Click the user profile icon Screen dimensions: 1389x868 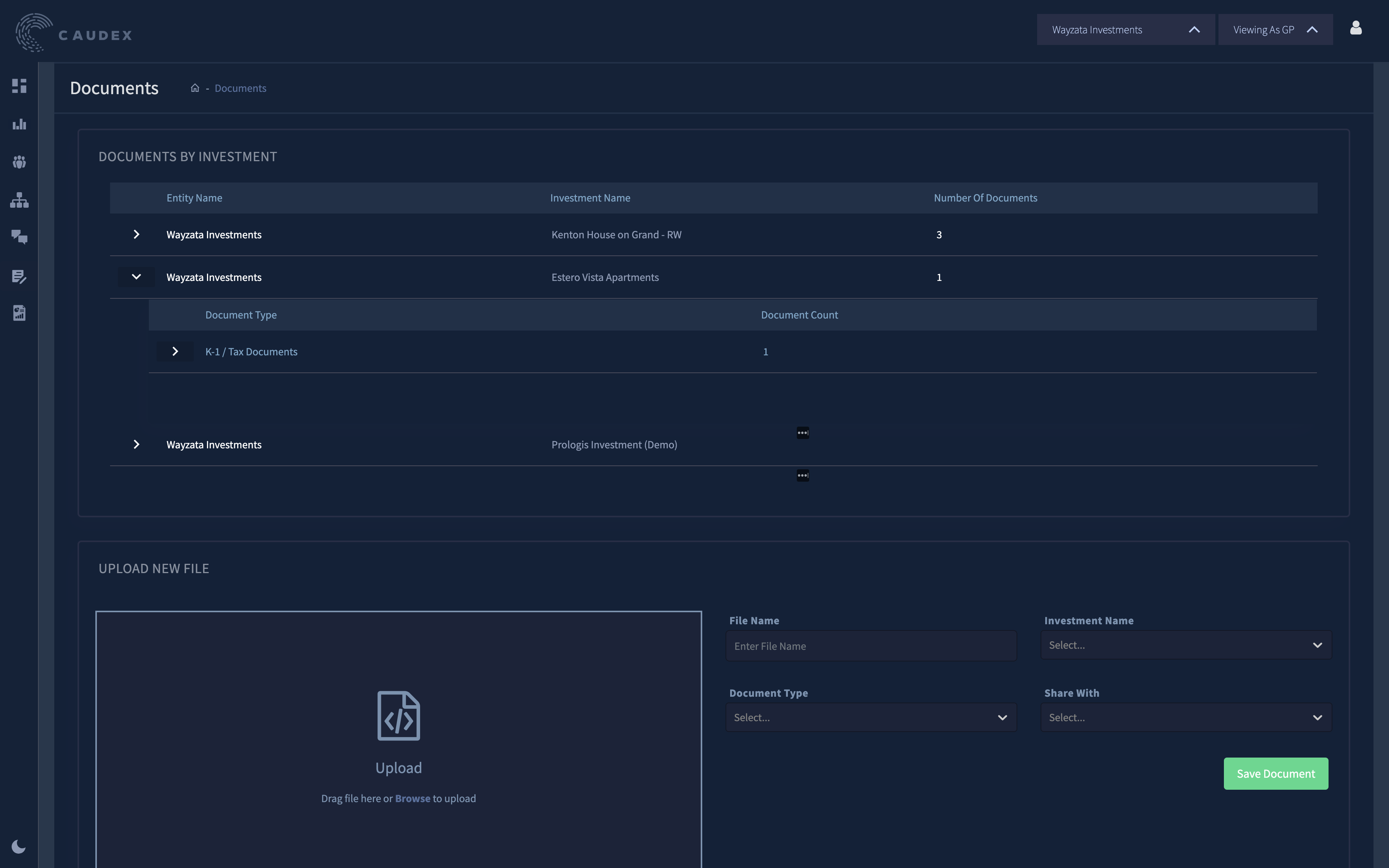click(x=1356, y=28)
